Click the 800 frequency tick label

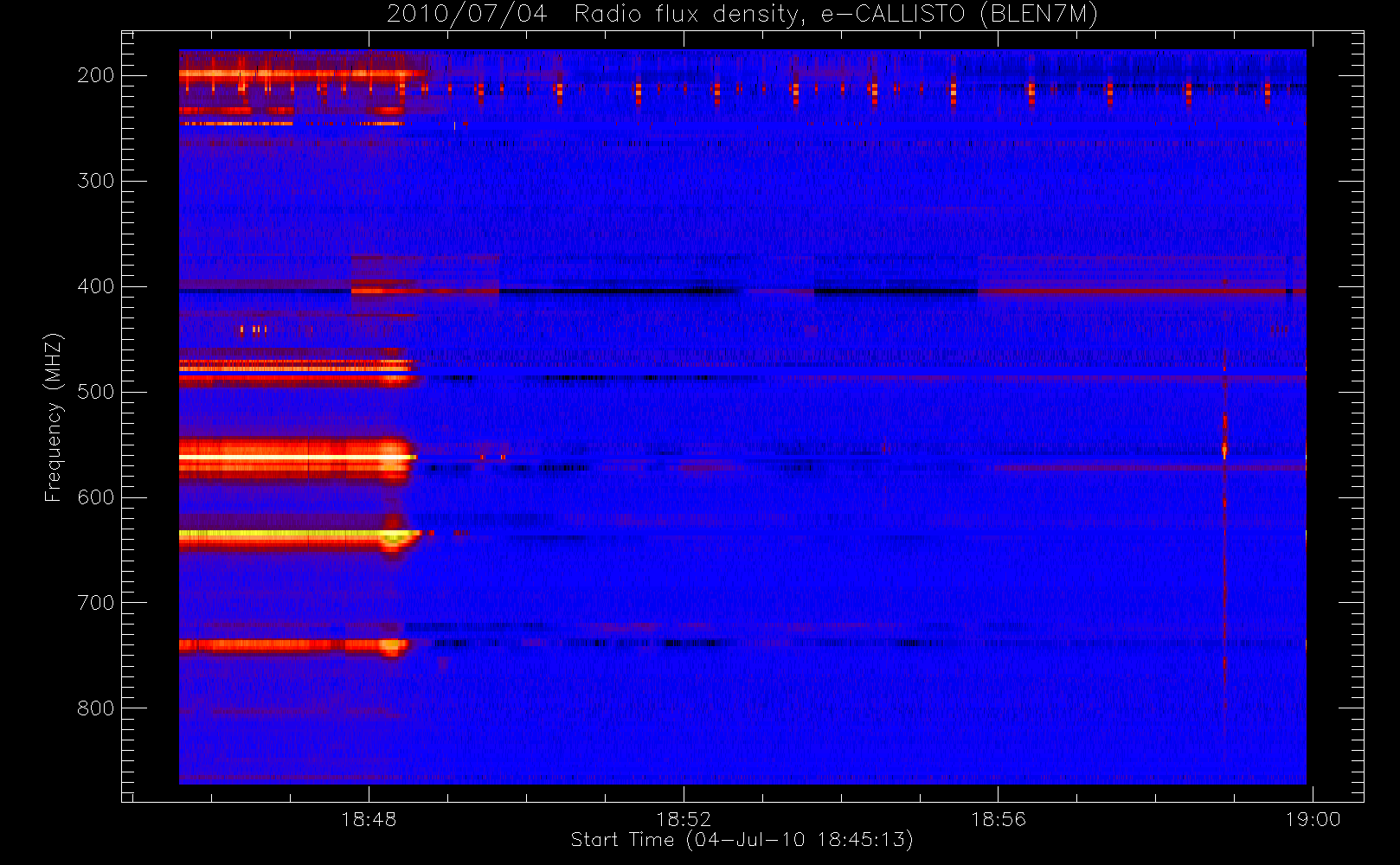point(95,708)
